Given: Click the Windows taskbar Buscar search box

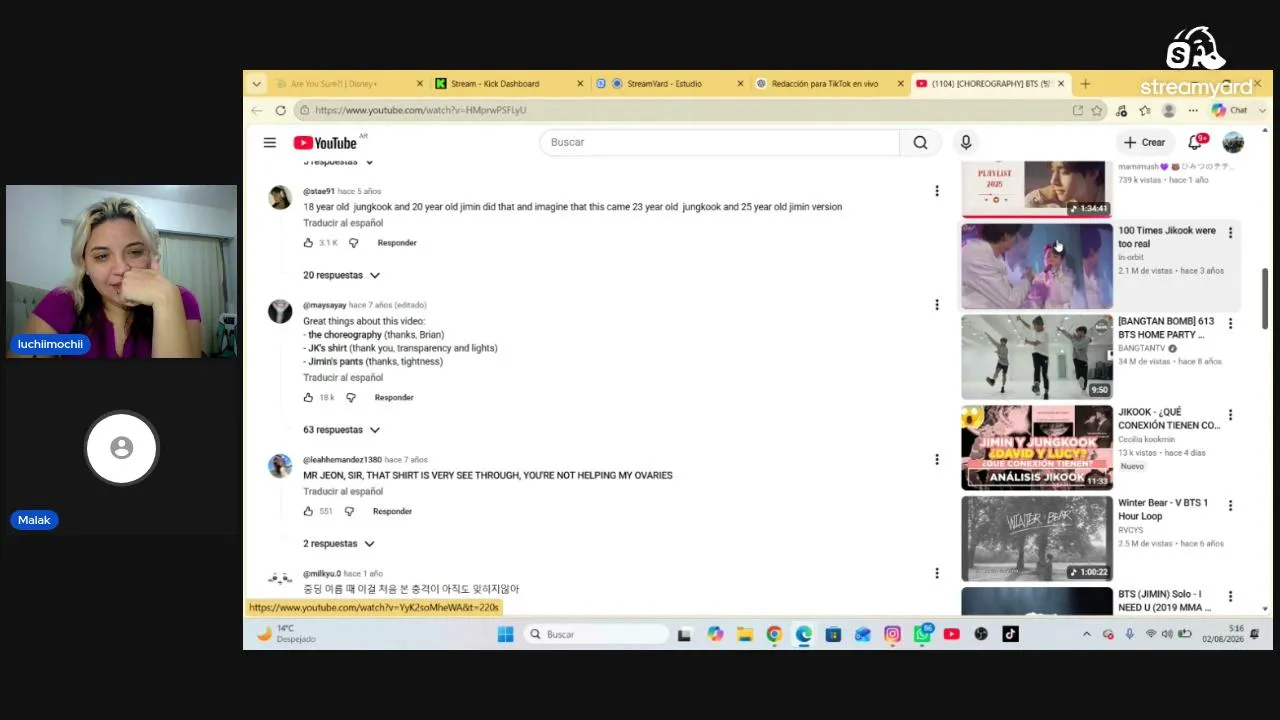Looking at the screenshot, I should [x=595, y=634].
